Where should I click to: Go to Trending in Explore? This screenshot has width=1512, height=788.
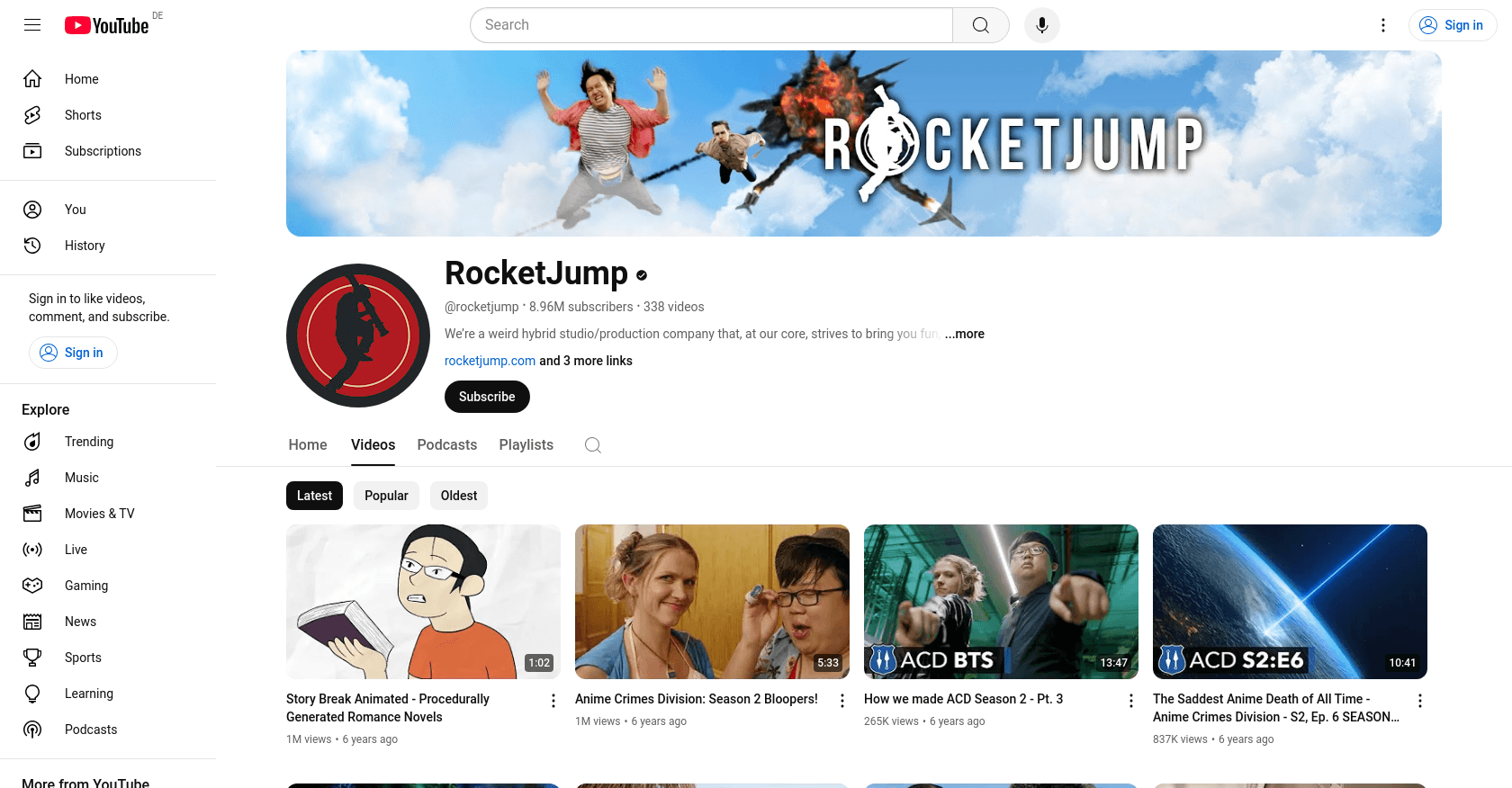[x=88, y=442]
